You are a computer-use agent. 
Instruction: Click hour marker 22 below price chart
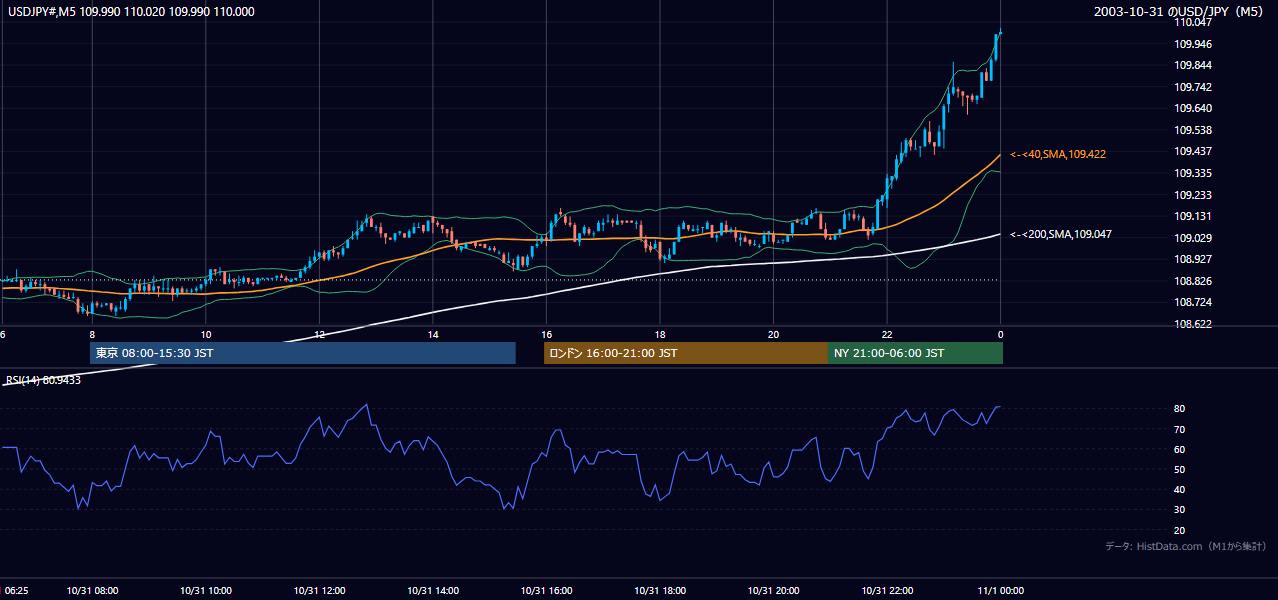tap(887, 334)
